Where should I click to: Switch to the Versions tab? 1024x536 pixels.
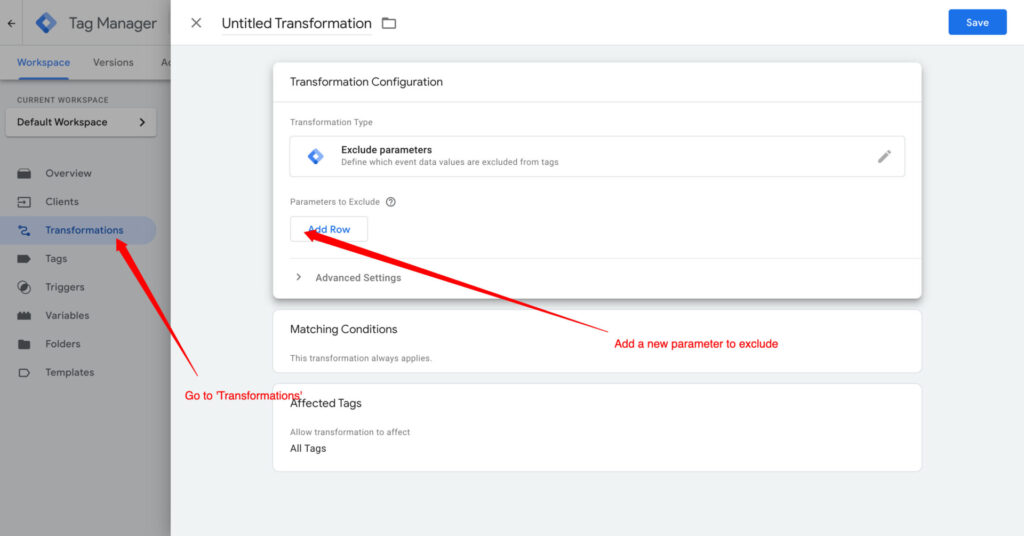click(x=113, y=63)
